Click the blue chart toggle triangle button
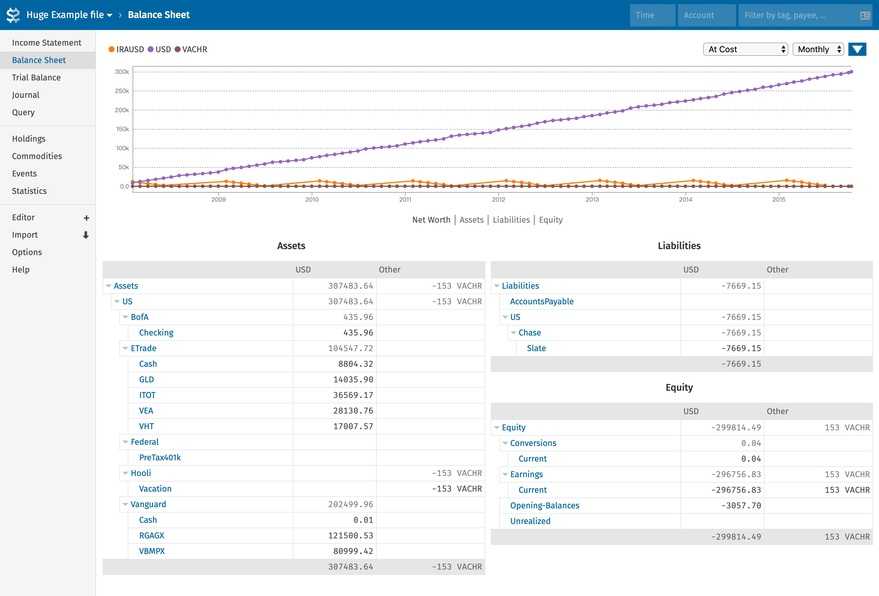 857,49
